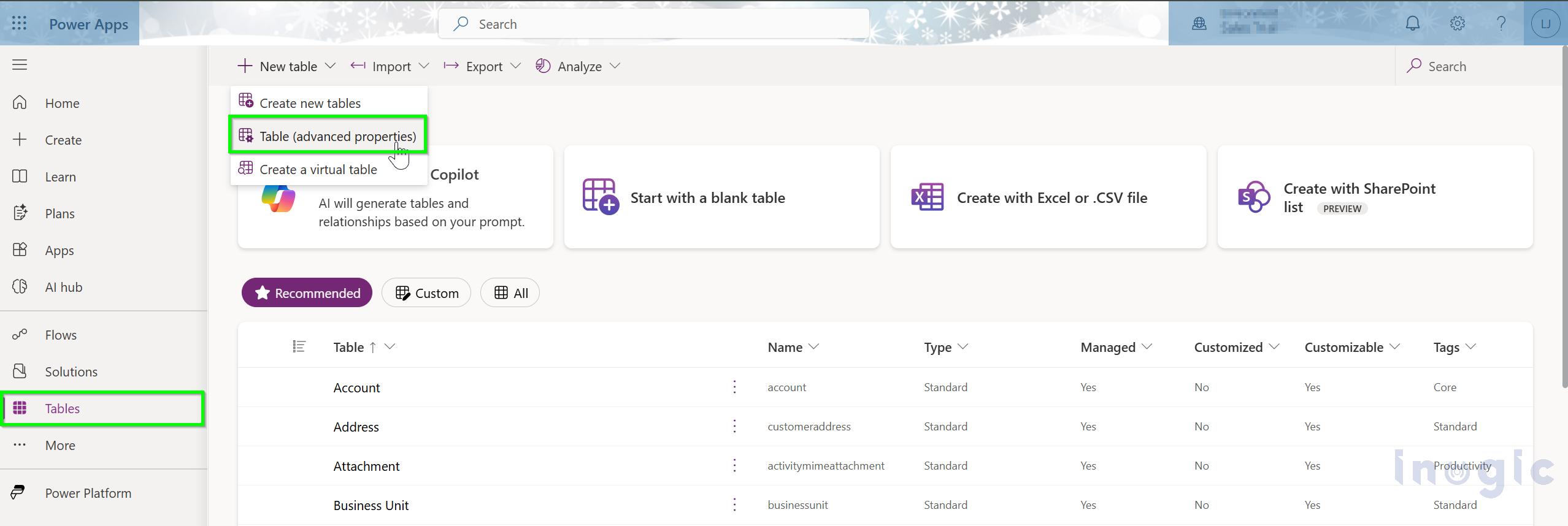Open more options for the Business Unit row
Image resolution: width=1568 pixels, height=526 pixels.
tap(734, 505)
